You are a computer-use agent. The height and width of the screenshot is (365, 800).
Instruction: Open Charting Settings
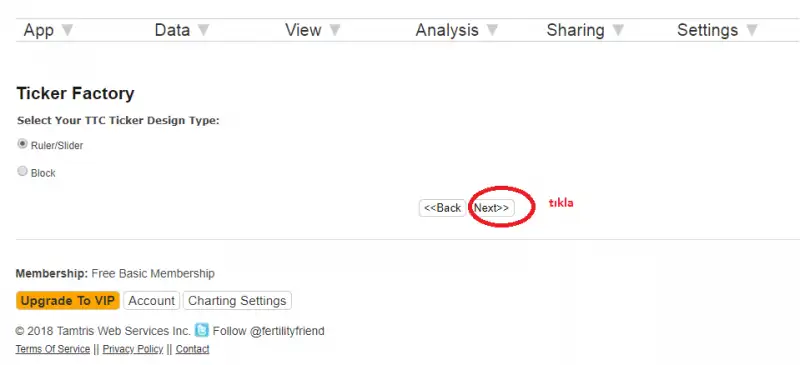point(237,301)
